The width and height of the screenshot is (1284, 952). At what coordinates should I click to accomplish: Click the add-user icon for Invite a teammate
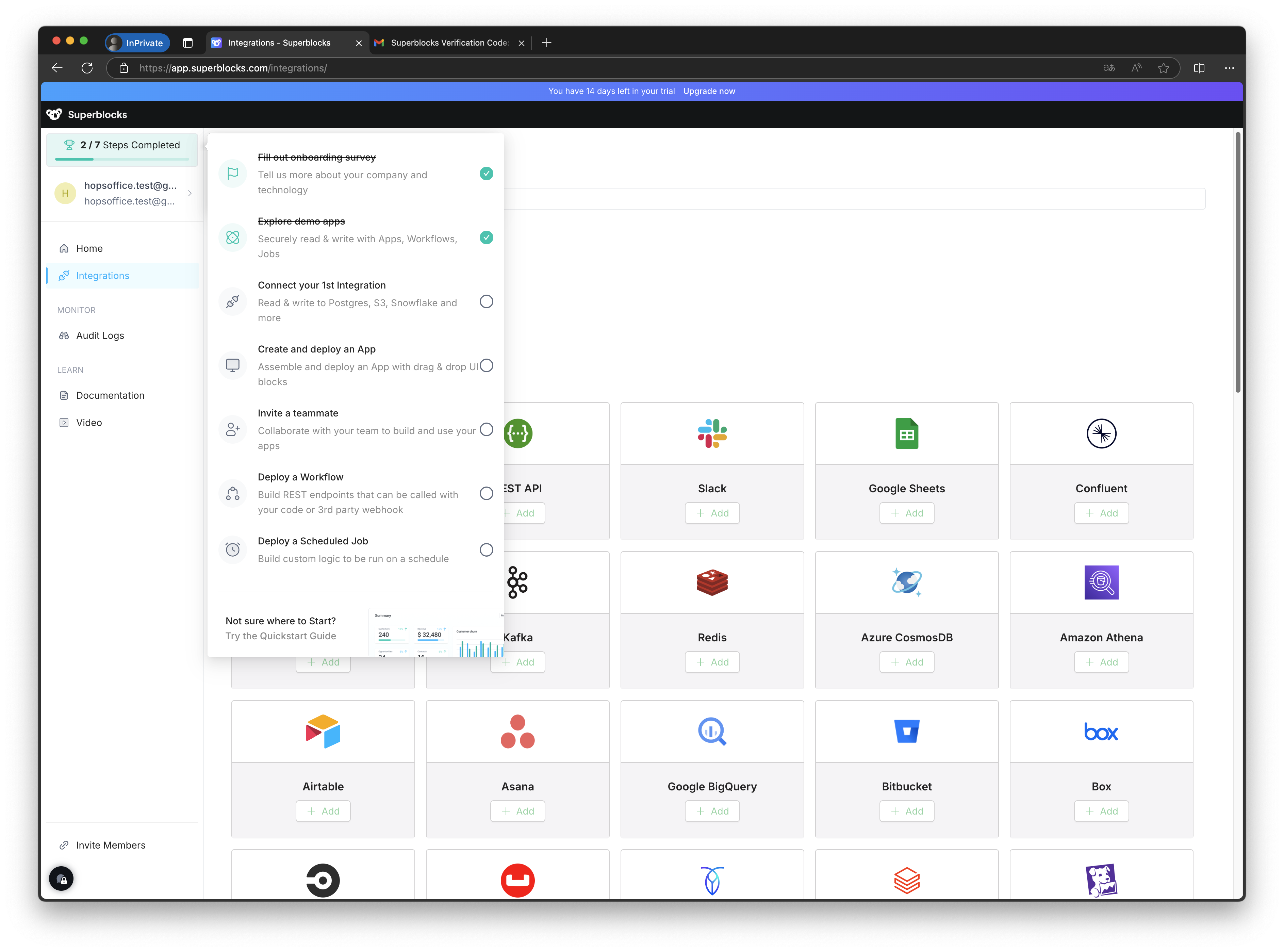pyautogui.click(x=233, y=429)
